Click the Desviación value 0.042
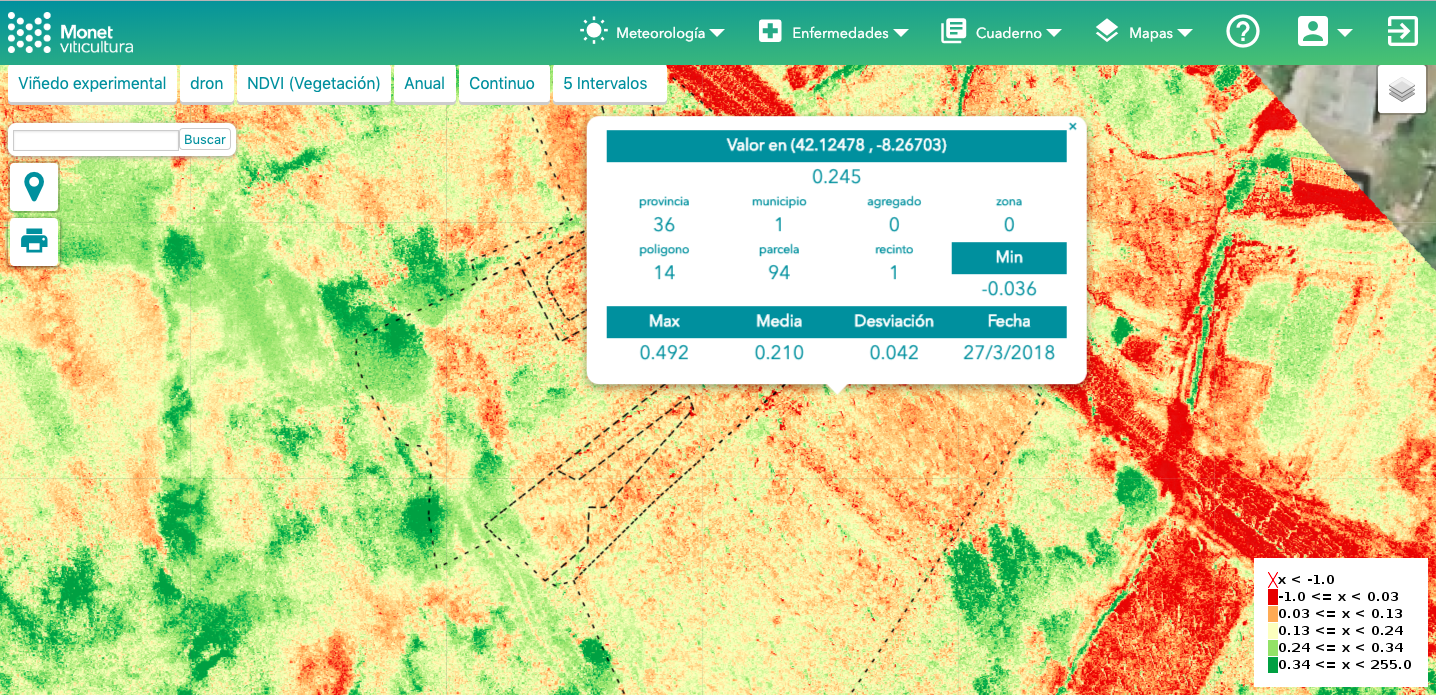Image resolution: width=1436 pixels, height=695 pixels. [894, 353]
